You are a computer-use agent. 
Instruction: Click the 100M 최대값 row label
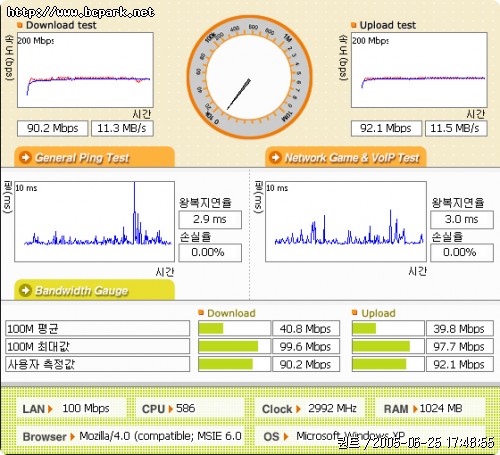point(97,346)
